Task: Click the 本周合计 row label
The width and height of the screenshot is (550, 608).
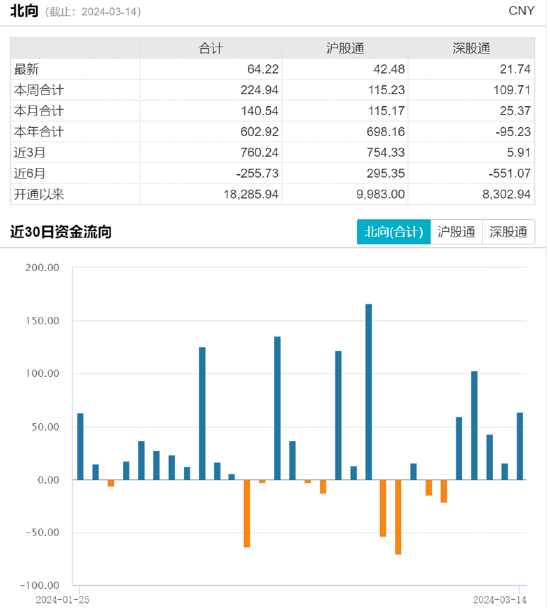Action: [x=39, y=90]
